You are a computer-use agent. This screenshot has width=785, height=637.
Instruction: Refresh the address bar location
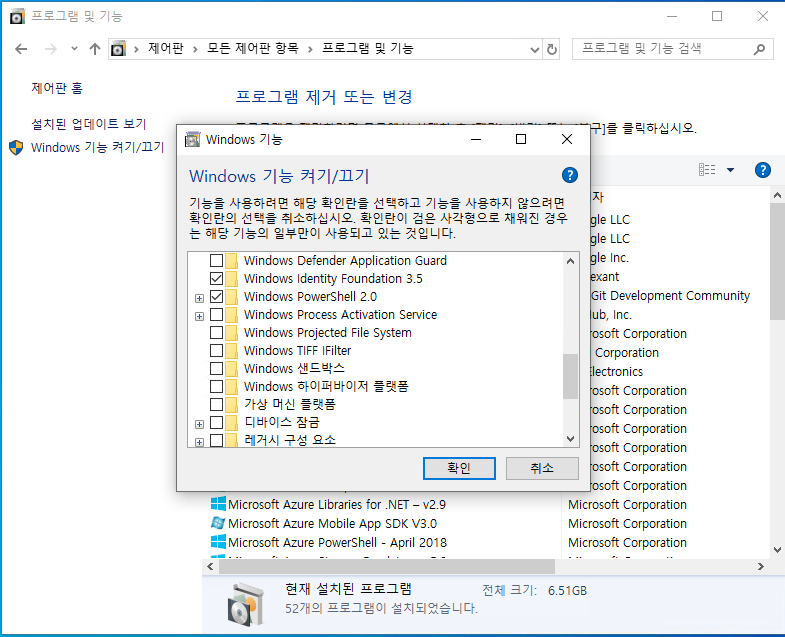tap(551, 49)
